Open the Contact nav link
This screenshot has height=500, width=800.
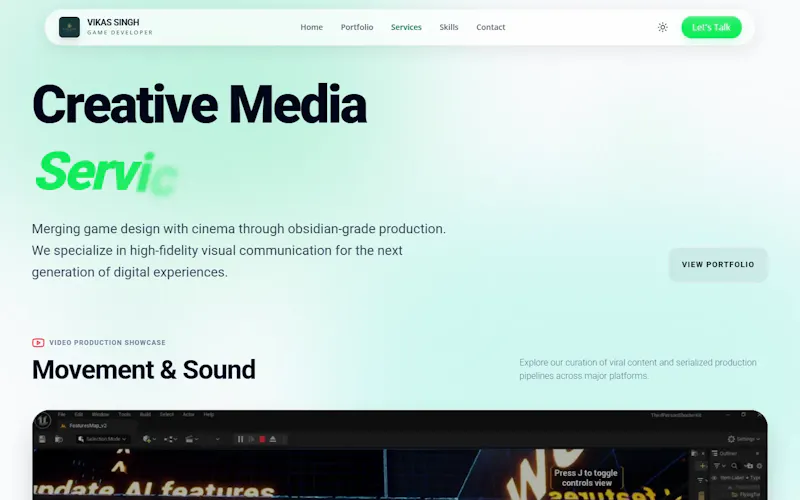(490, 27)
